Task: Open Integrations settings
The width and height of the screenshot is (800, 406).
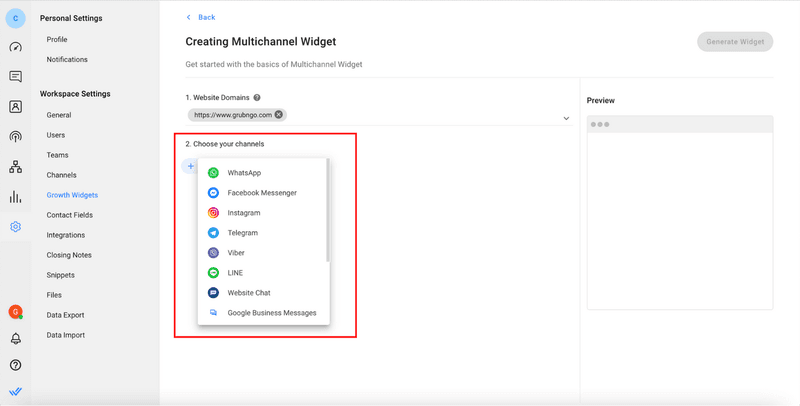Action: [65, 235]
